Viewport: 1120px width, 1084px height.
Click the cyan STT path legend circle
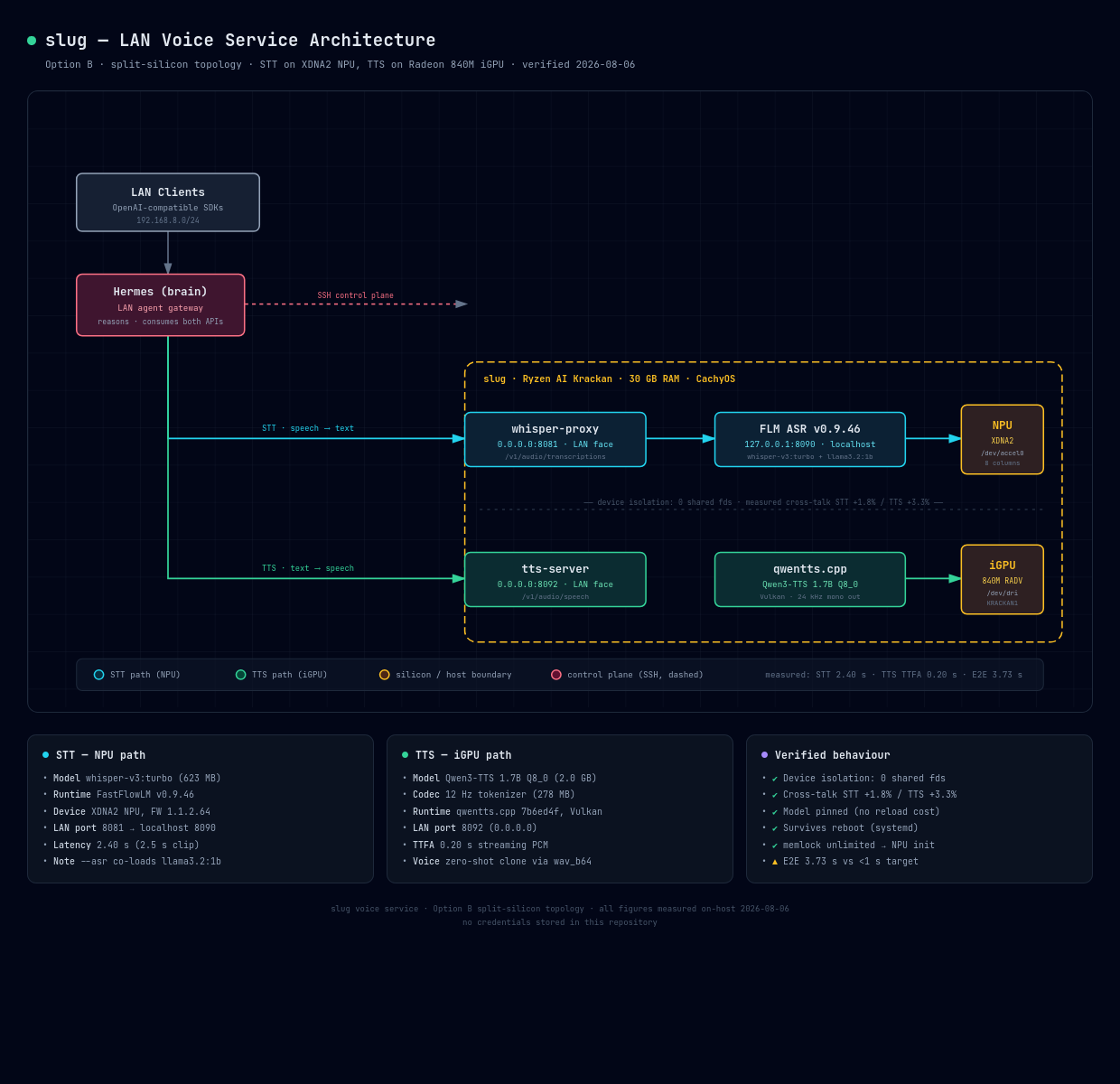coord(99,675)
